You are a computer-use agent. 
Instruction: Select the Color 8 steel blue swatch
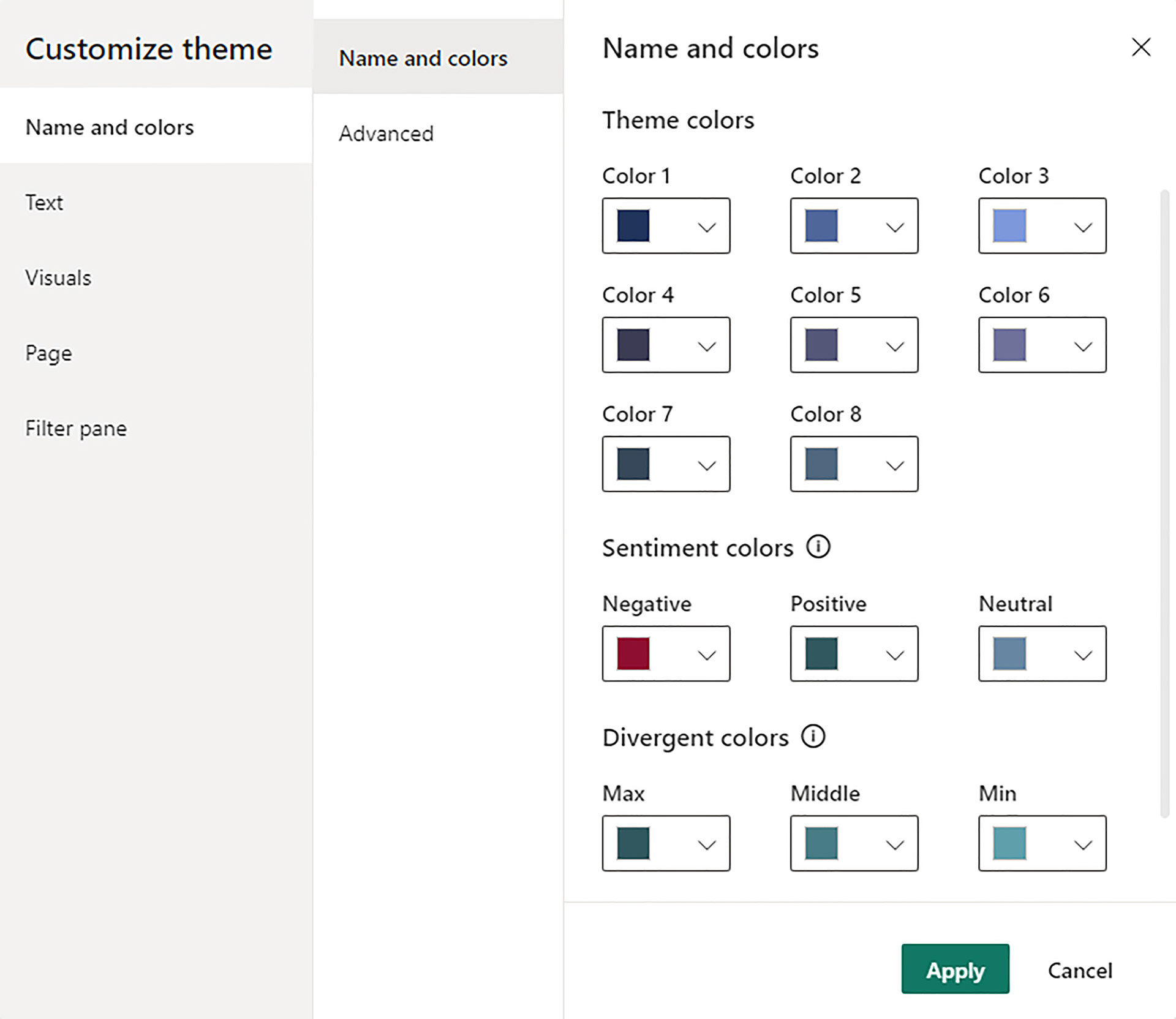coord(821,464)
